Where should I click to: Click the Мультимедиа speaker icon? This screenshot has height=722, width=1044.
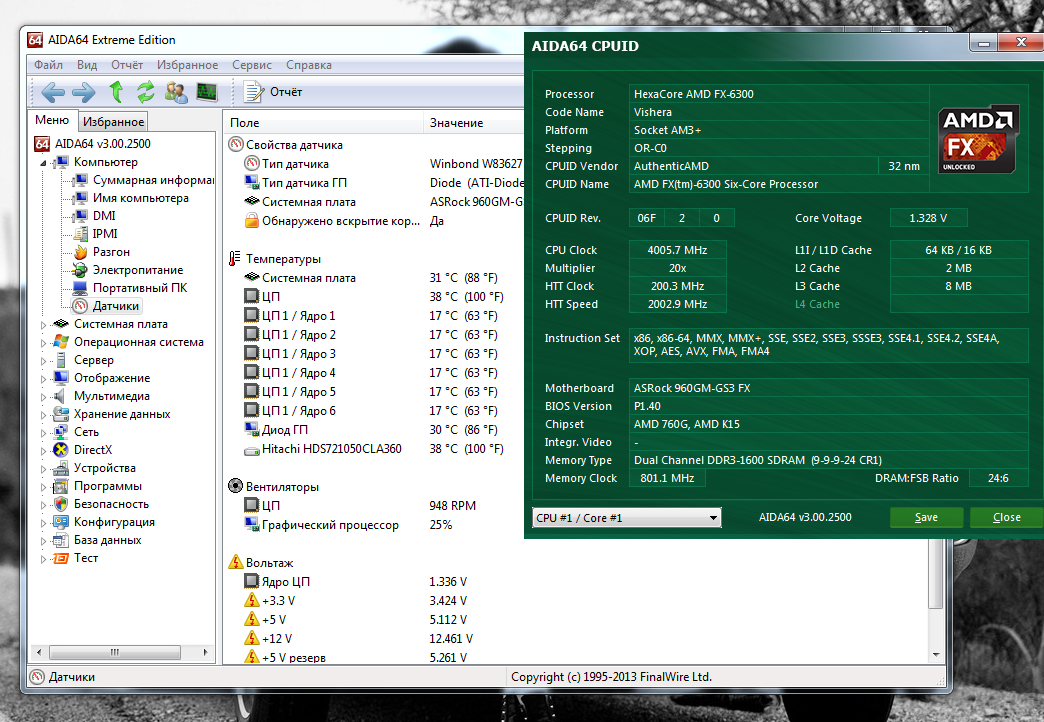coord(61,396)
